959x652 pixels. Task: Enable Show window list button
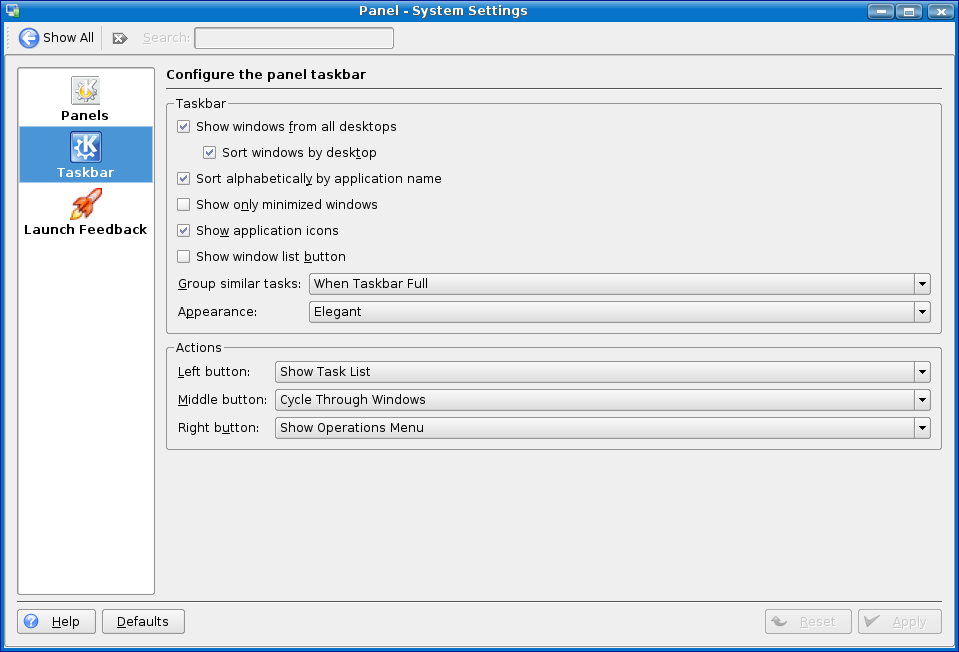point(183,257)
